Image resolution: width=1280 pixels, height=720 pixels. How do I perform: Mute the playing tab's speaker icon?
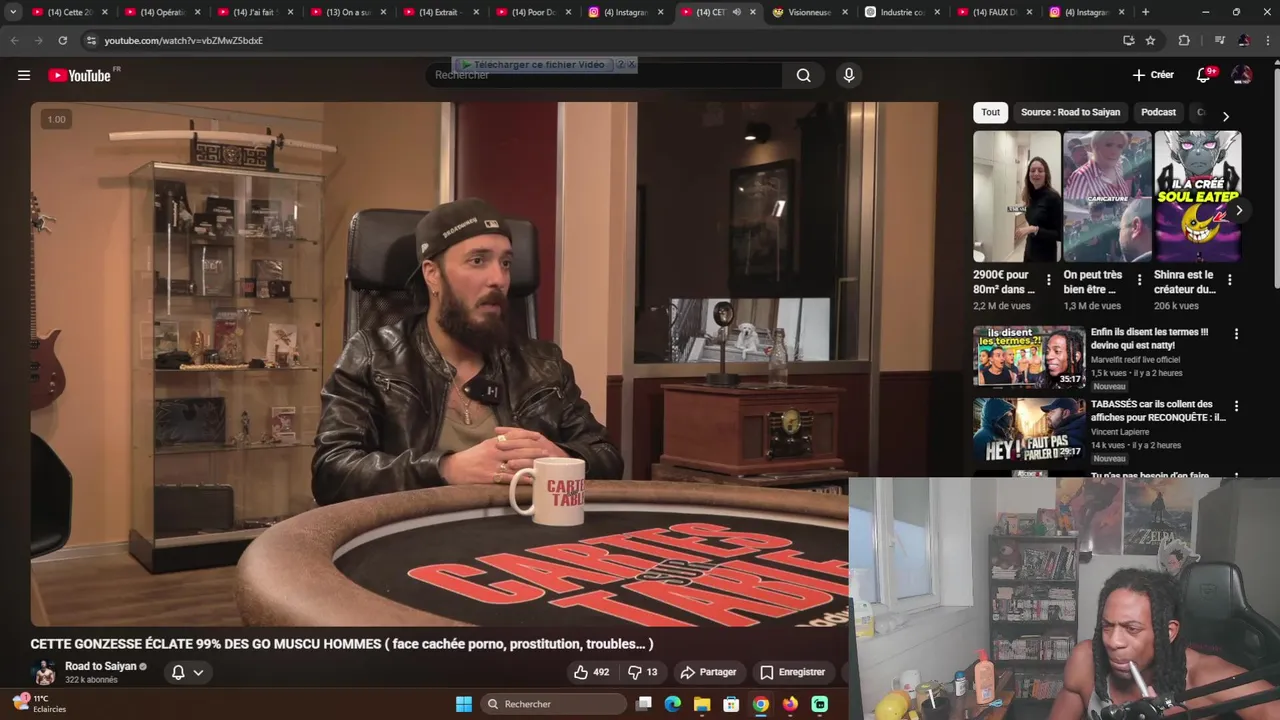(x=736, y=12)
